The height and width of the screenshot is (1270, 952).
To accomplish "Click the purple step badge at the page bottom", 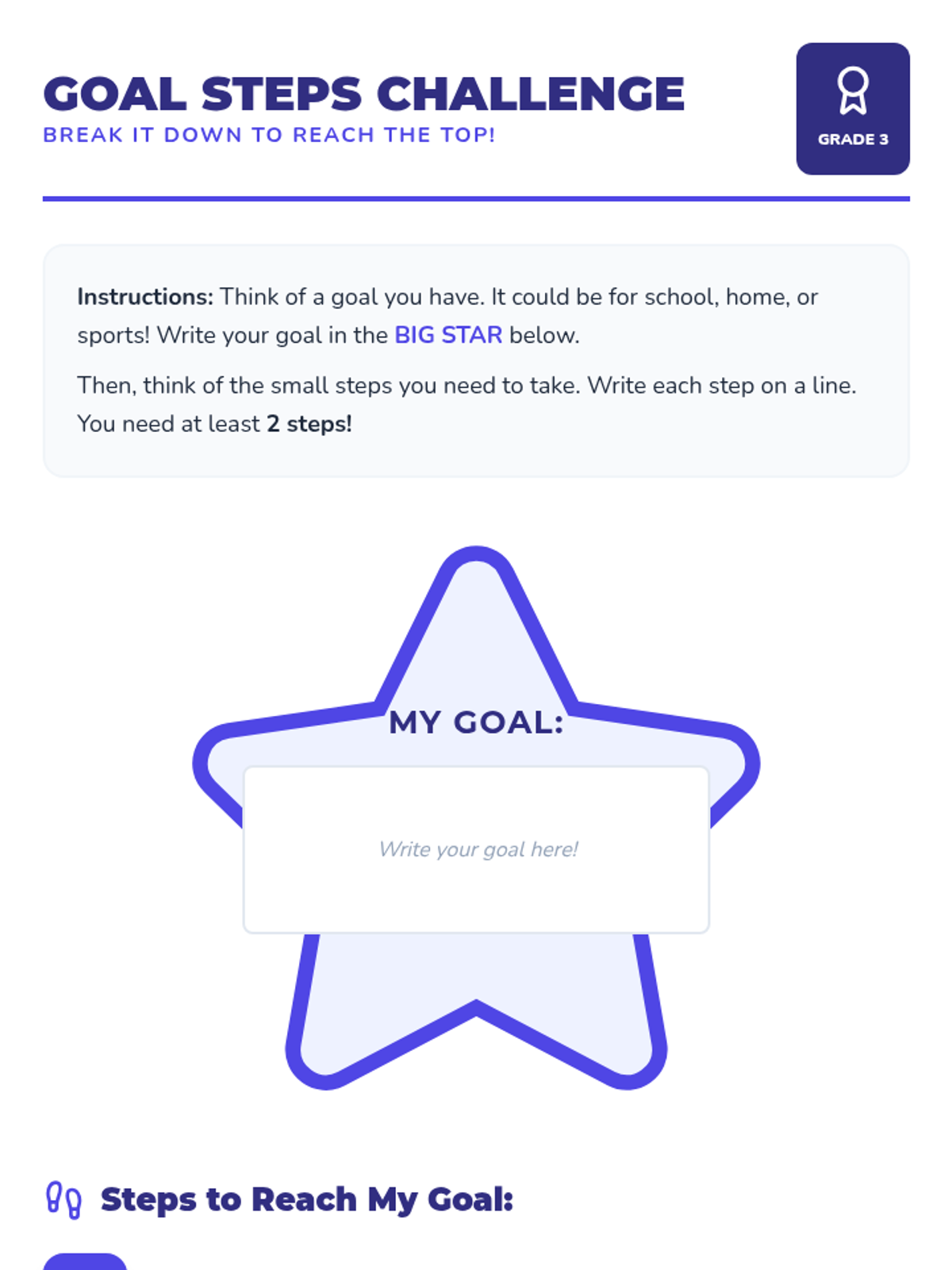I will coord(85,1261).
